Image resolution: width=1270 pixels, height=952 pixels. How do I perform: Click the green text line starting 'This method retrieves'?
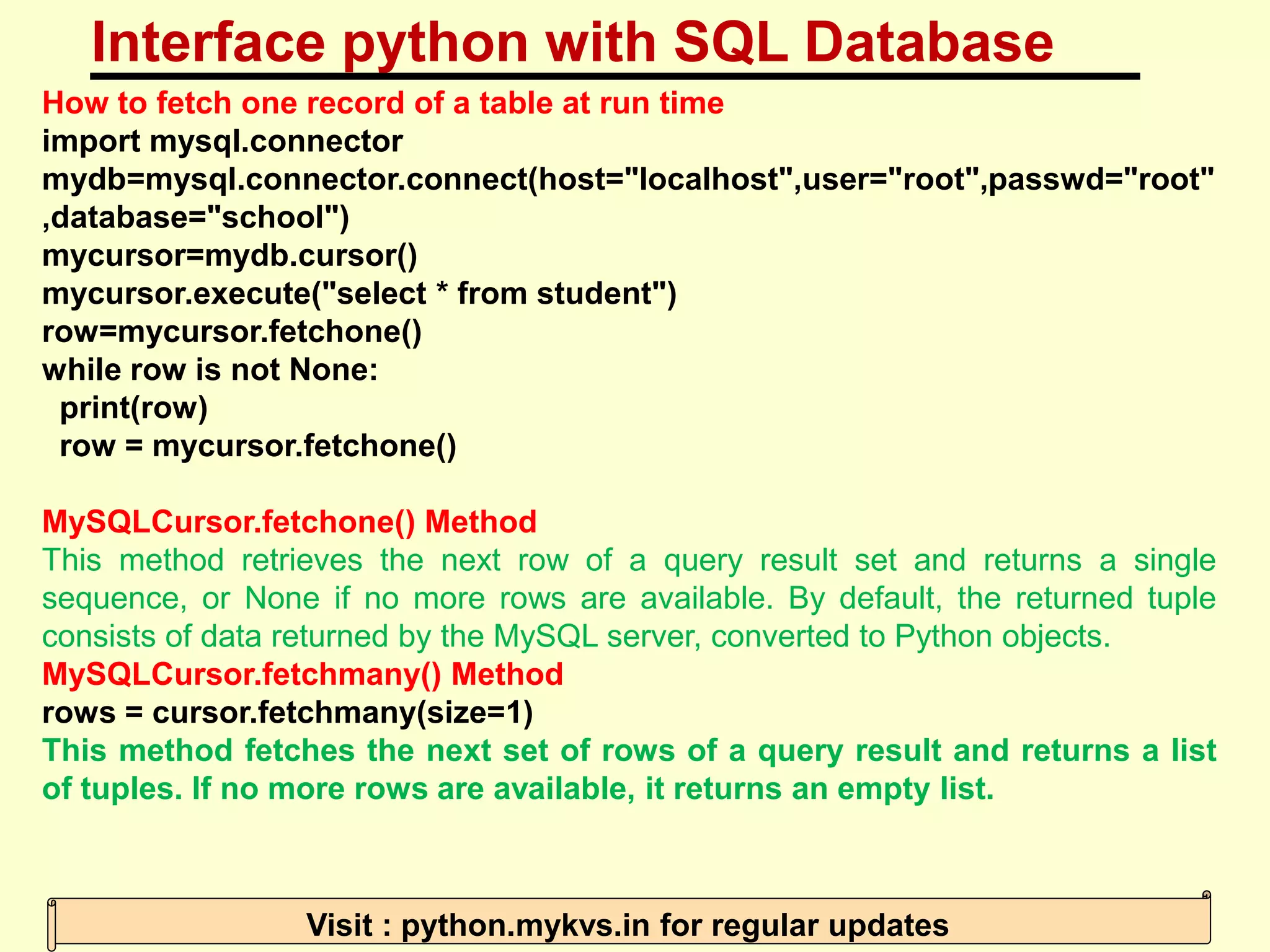click(628, 560)
